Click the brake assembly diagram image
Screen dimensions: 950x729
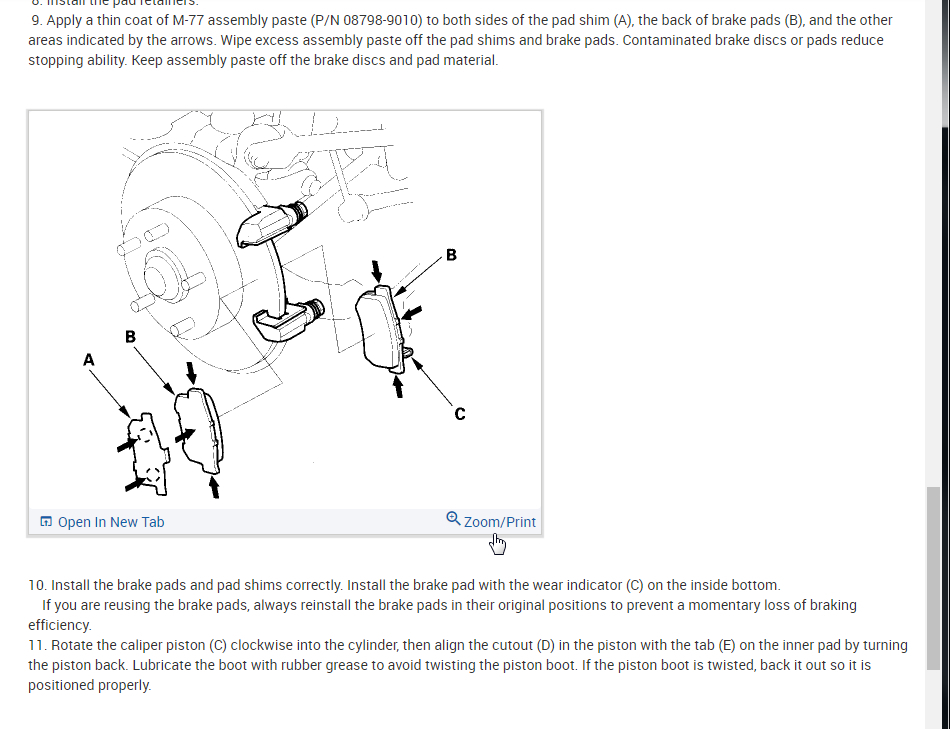285,310
